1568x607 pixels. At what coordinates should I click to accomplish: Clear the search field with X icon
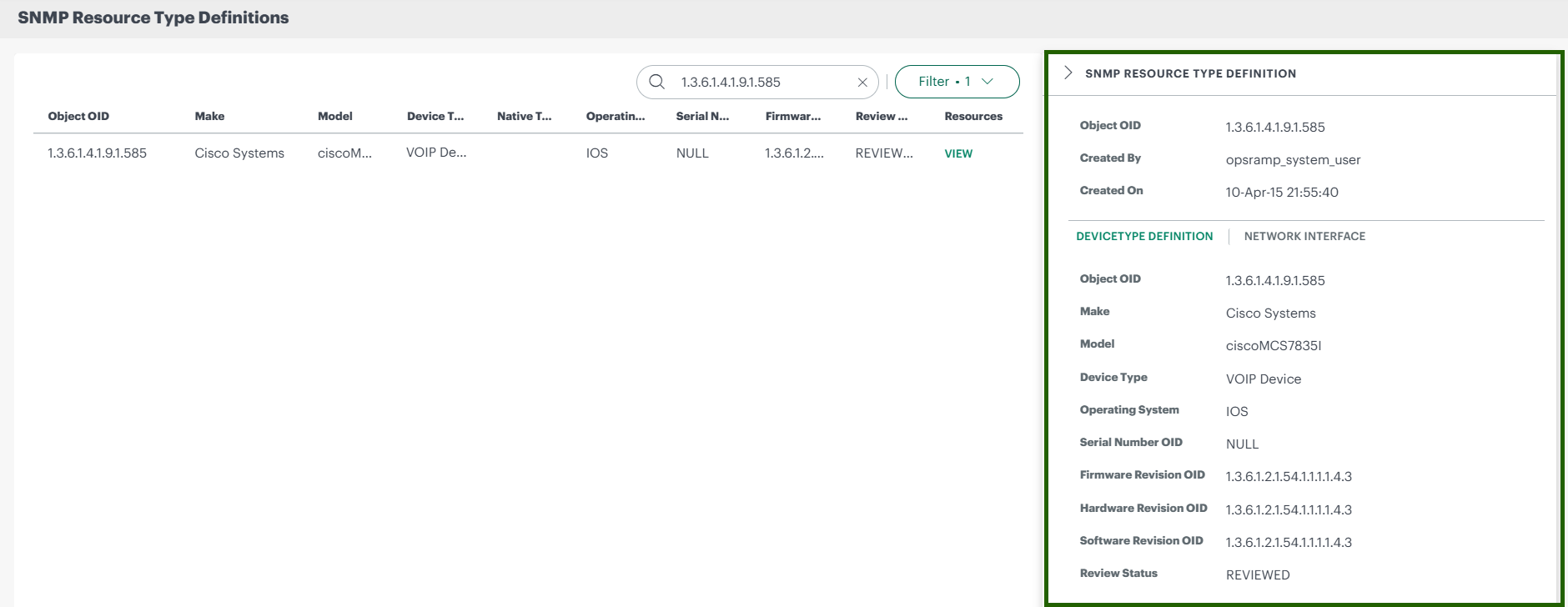coord(862,82)
